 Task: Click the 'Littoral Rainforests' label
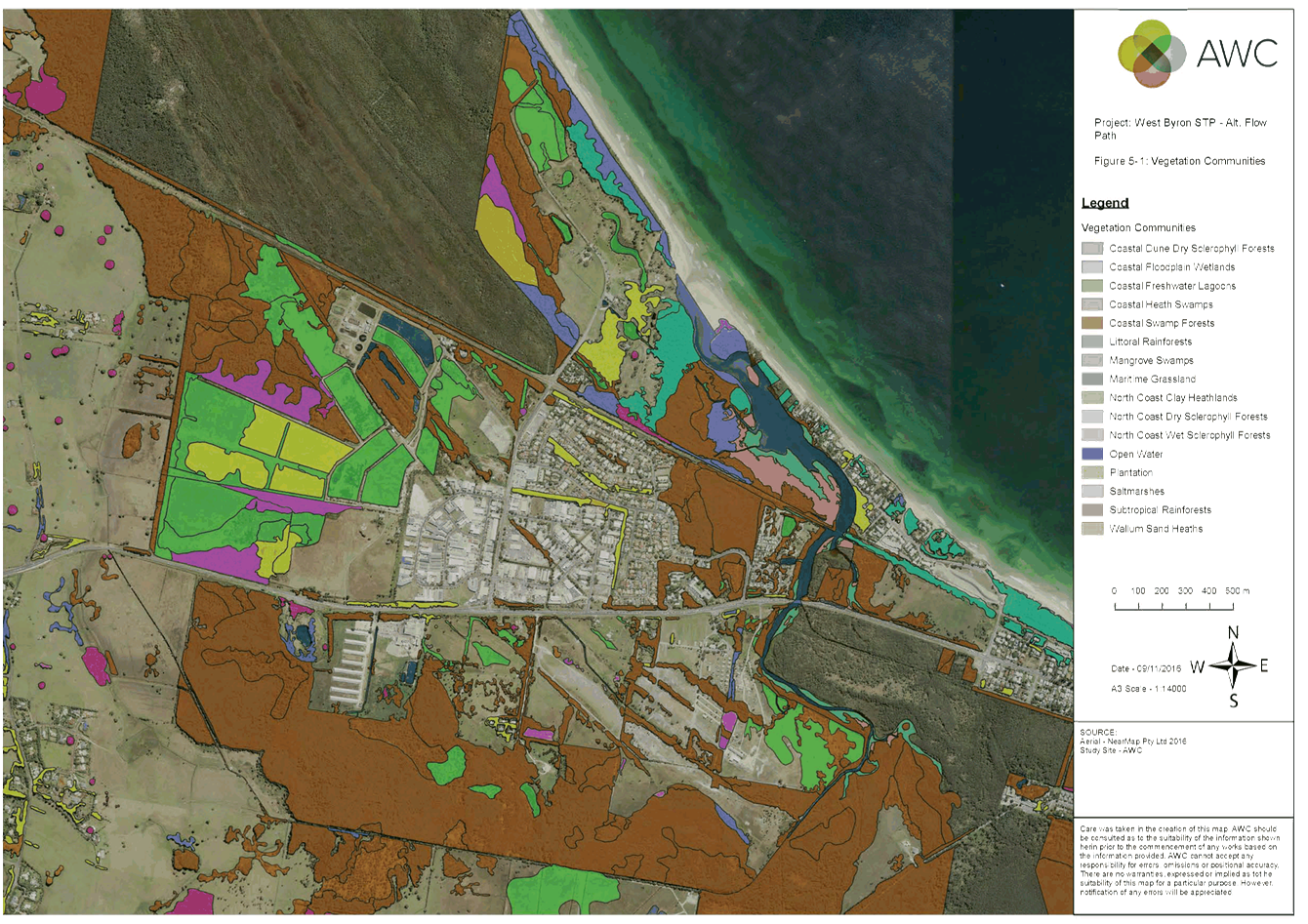(x=1150, y=341)
